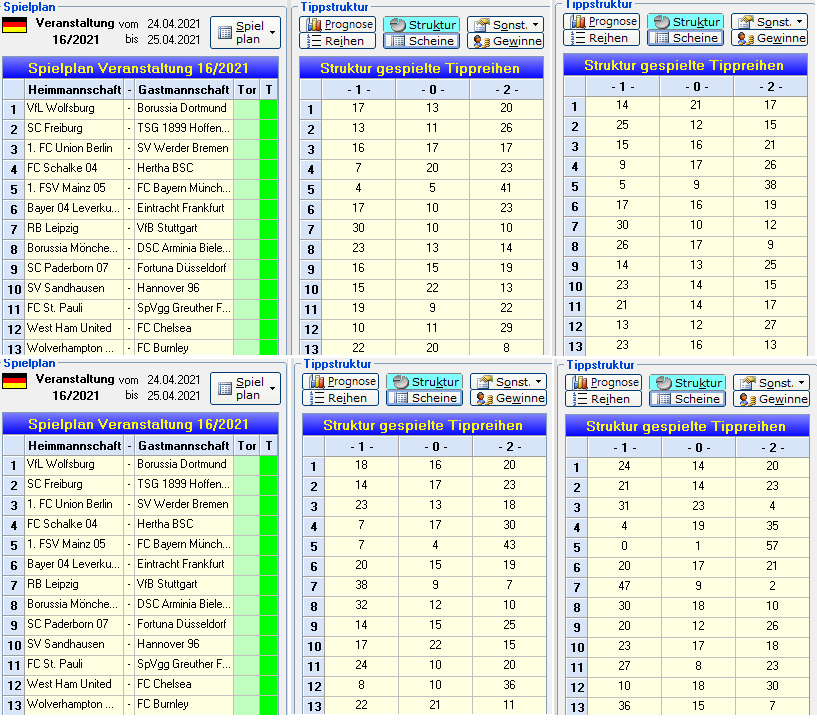Viewport: 817px width, 721px height.
Task: Click German flag in upper Spielplan panel
Action: (15, 25)
